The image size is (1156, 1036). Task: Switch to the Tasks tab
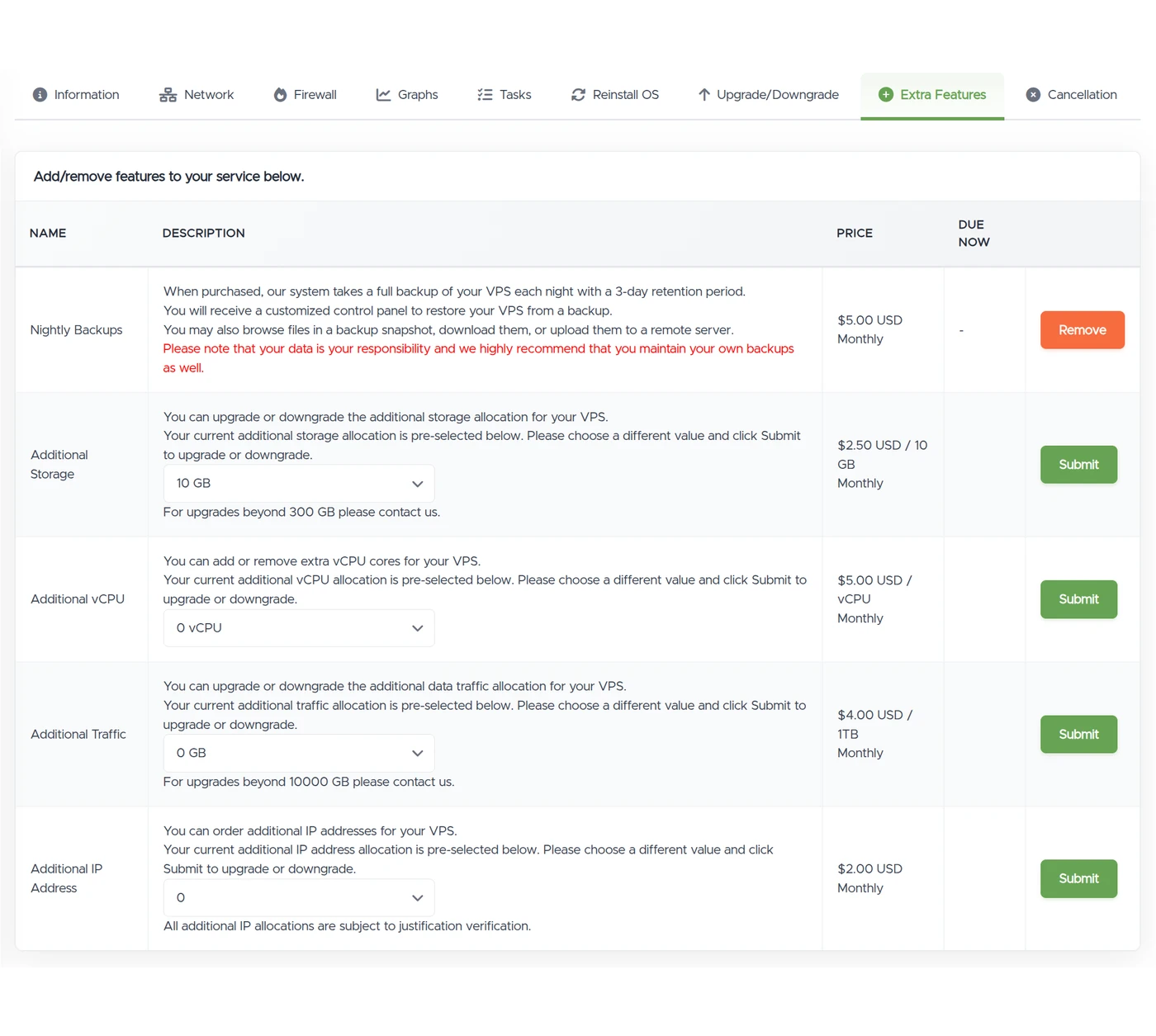[x=505, y=95]
